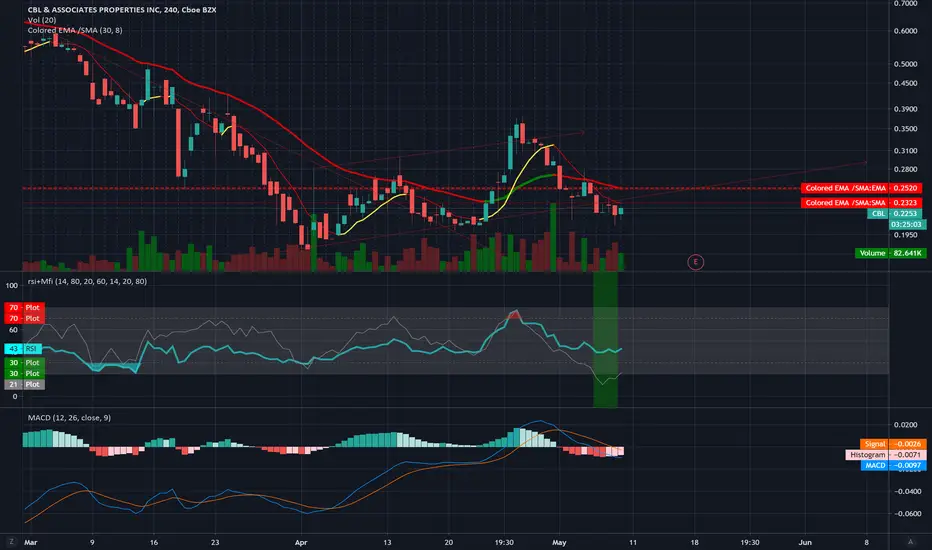Select the 'rsi+Mfi (14, 80, 20...)' indicator legend
Image resolution: width=932 pixels, height=550 pixels.
pyautogui.click(x=87, y=281)
